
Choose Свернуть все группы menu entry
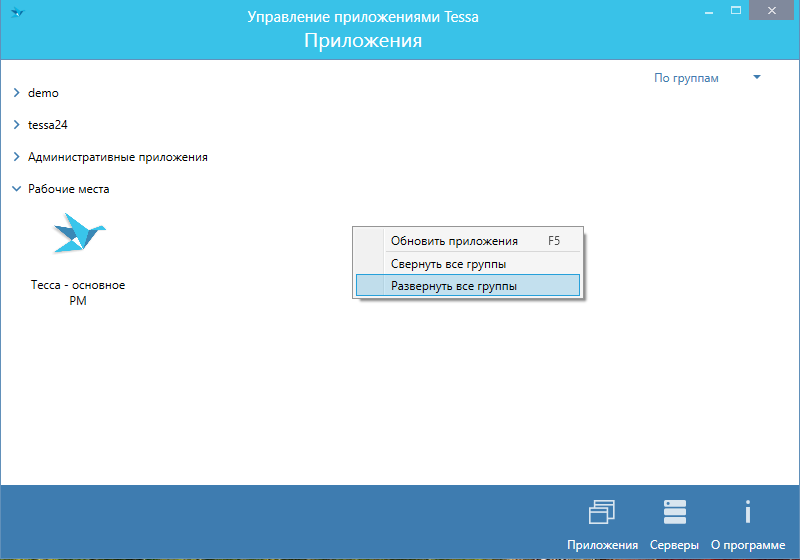pyautogui.click(x=468, y=264)
